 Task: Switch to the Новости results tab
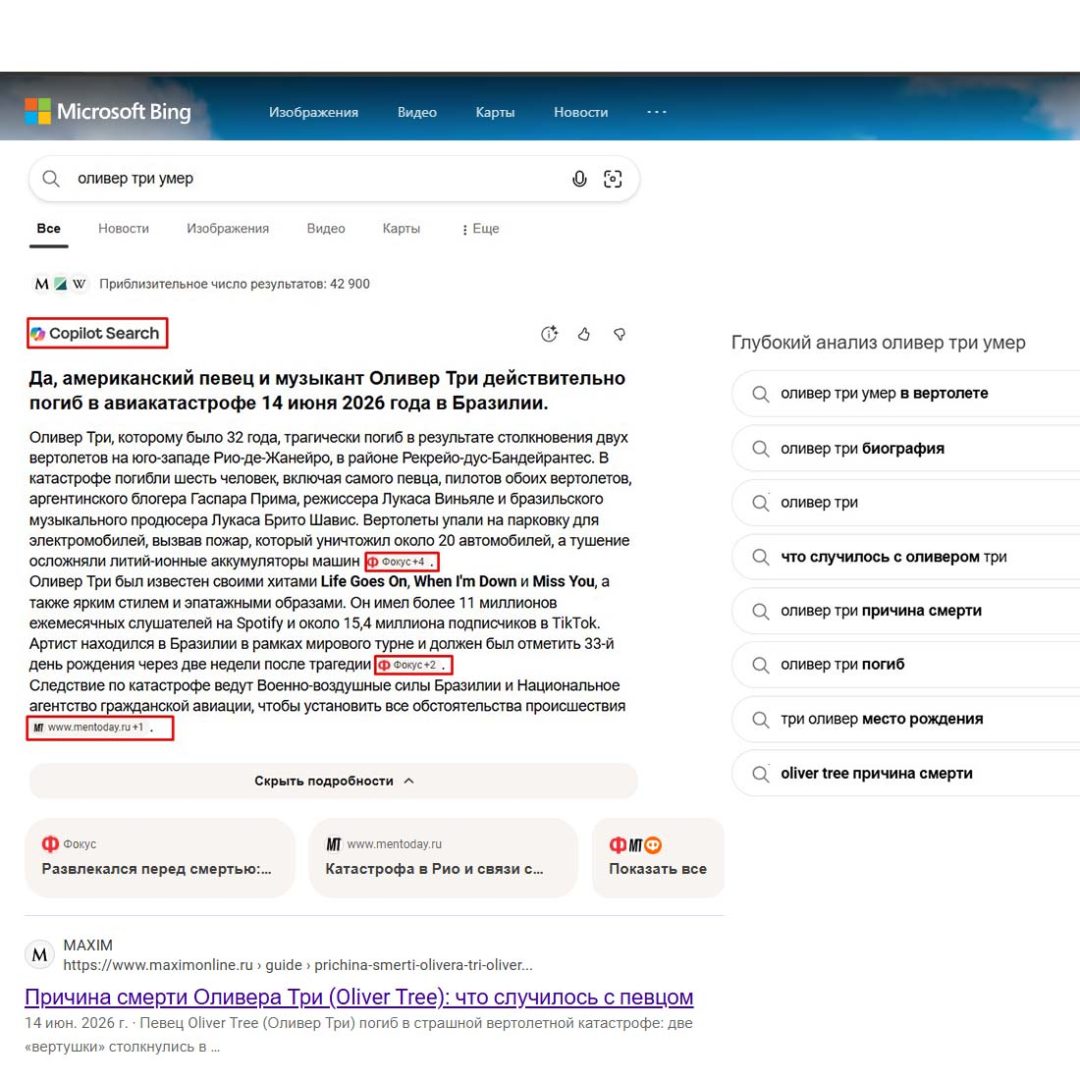tap(123, 229)
